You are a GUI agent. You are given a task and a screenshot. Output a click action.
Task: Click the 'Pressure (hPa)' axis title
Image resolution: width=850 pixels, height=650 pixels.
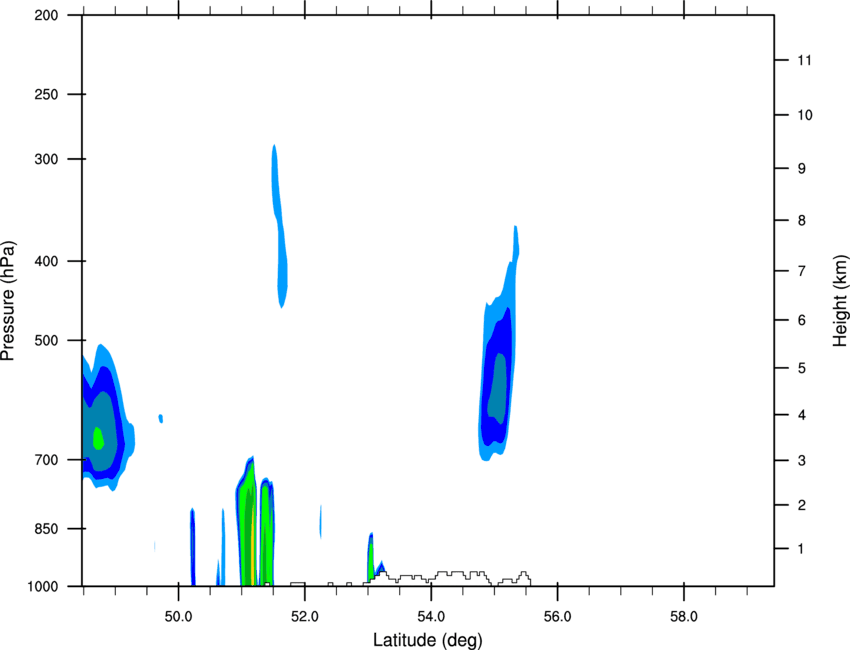pyautogui.click(x=9, y=301)
